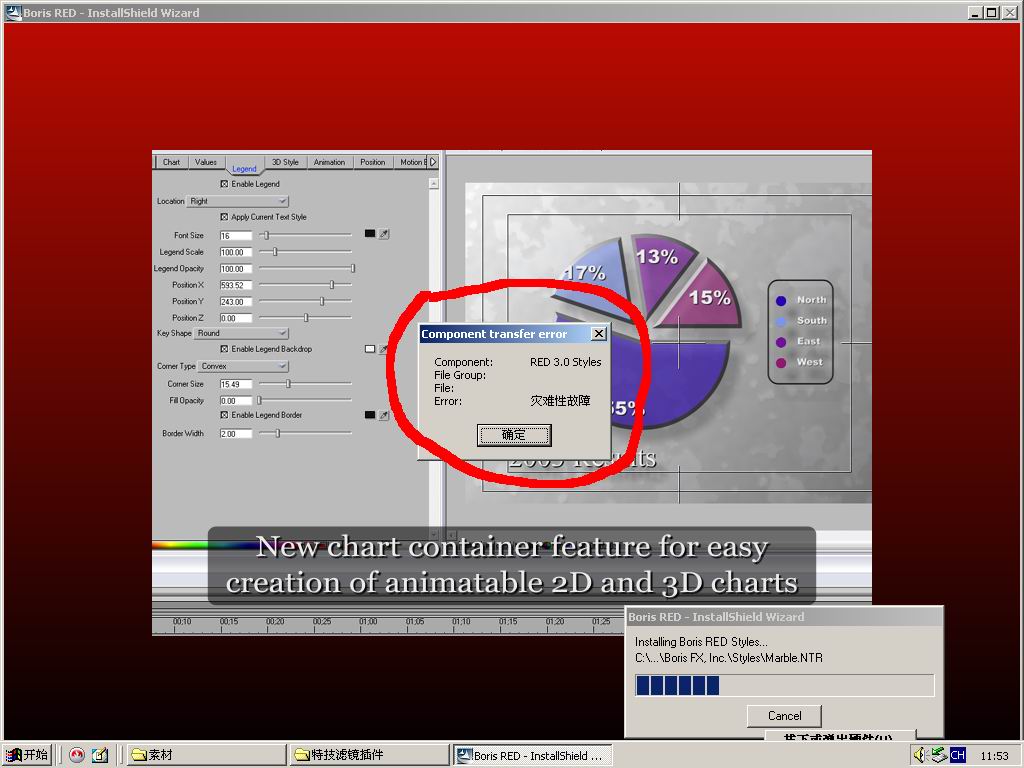Click the Fill Opacity slider handle

pos(259,400)
